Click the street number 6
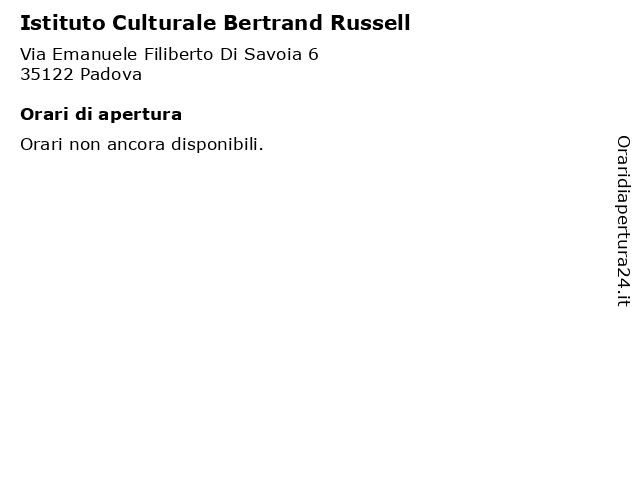Image resolution: width=640 pixels, height=480 pixels. (313, 54)
